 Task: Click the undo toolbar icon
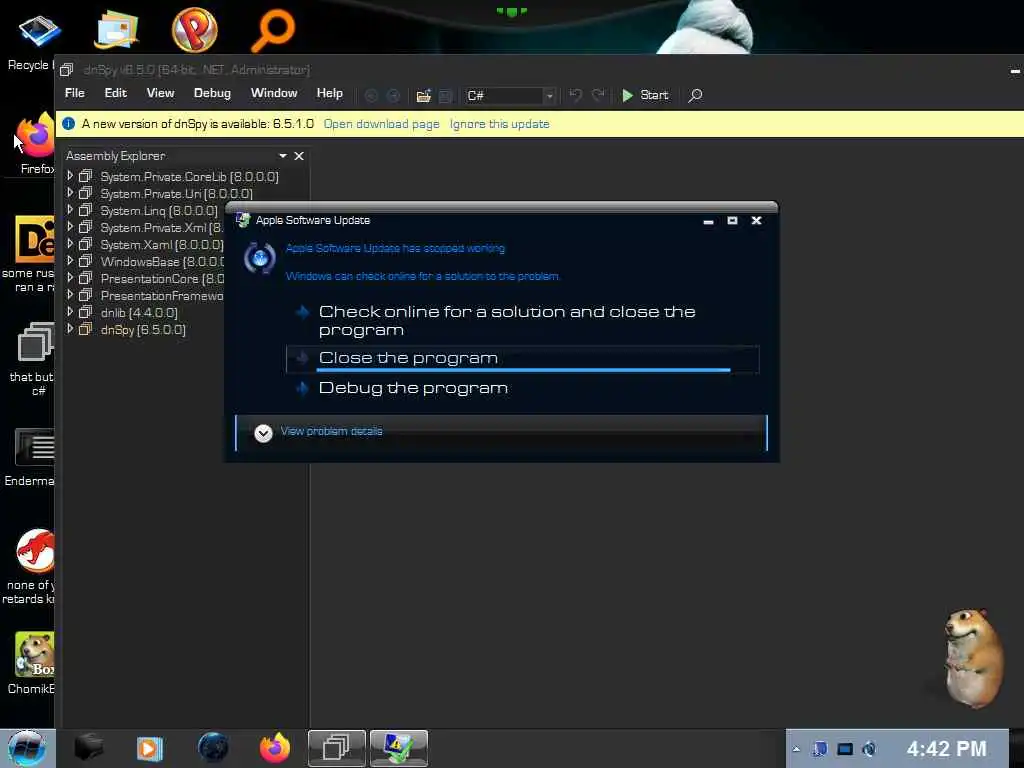tap(575, 95)
